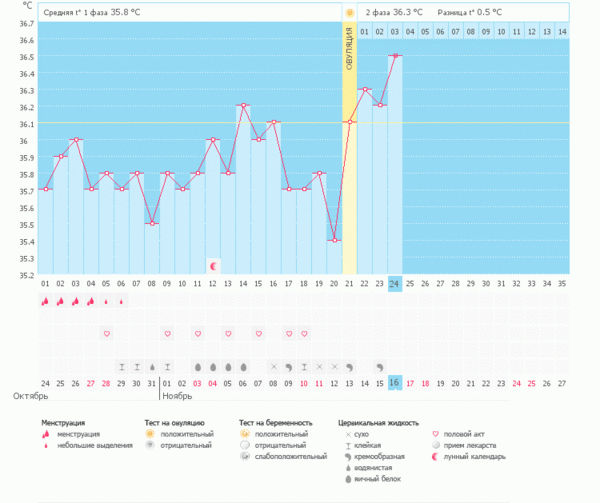Click the 'Разница t° 0.5 °C' header text

[x=469, y=12]
